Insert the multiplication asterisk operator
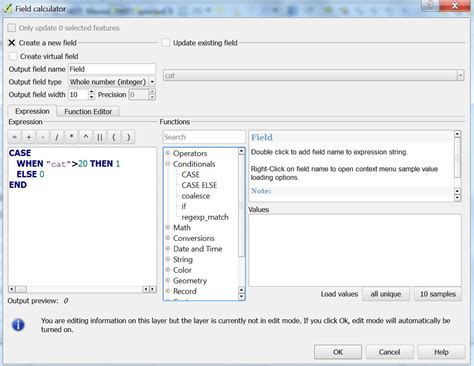This screenshot has height=366, width=474. tap(71, 137)
